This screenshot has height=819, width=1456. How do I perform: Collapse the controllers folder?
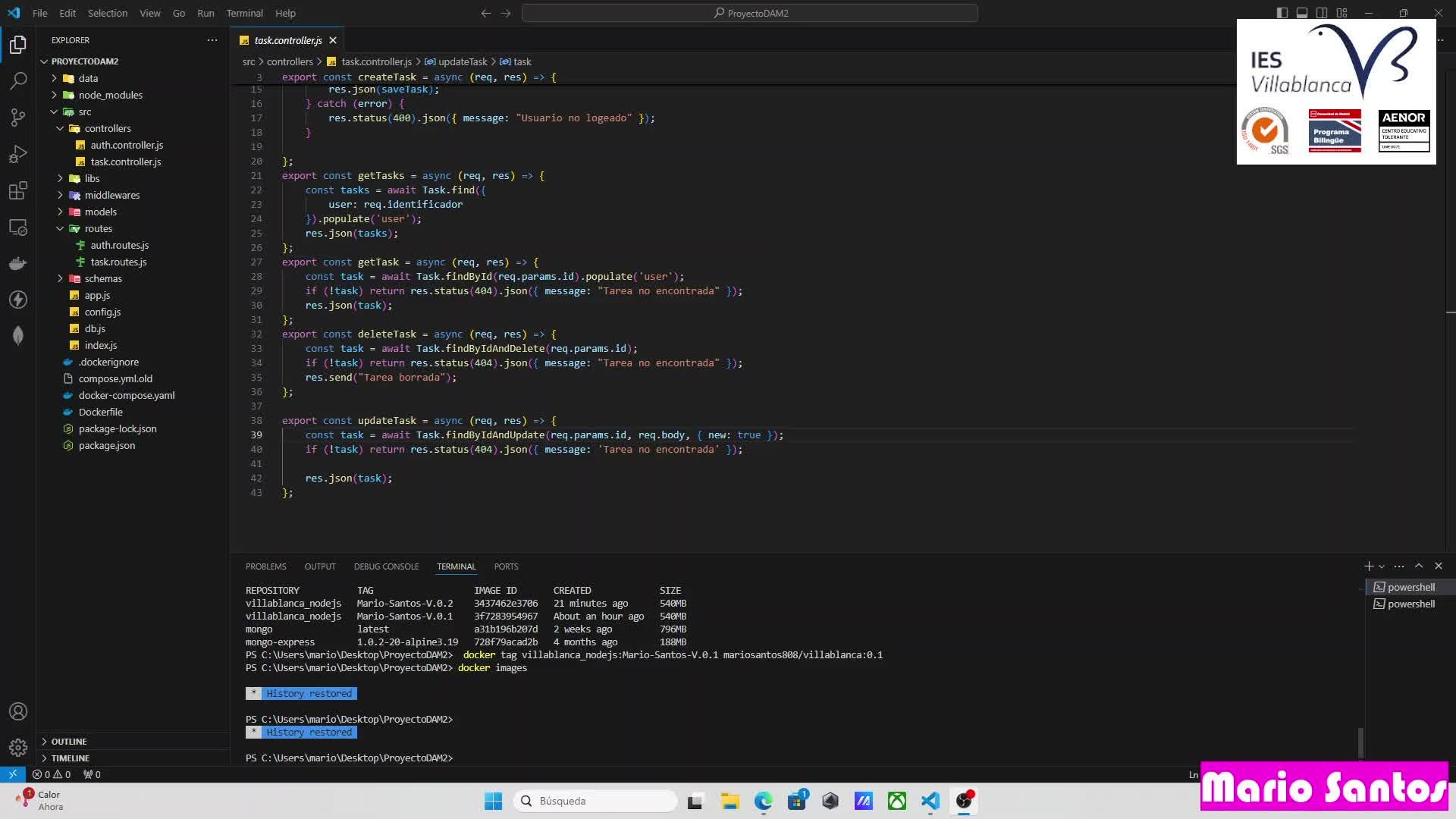tap(107, 128)
